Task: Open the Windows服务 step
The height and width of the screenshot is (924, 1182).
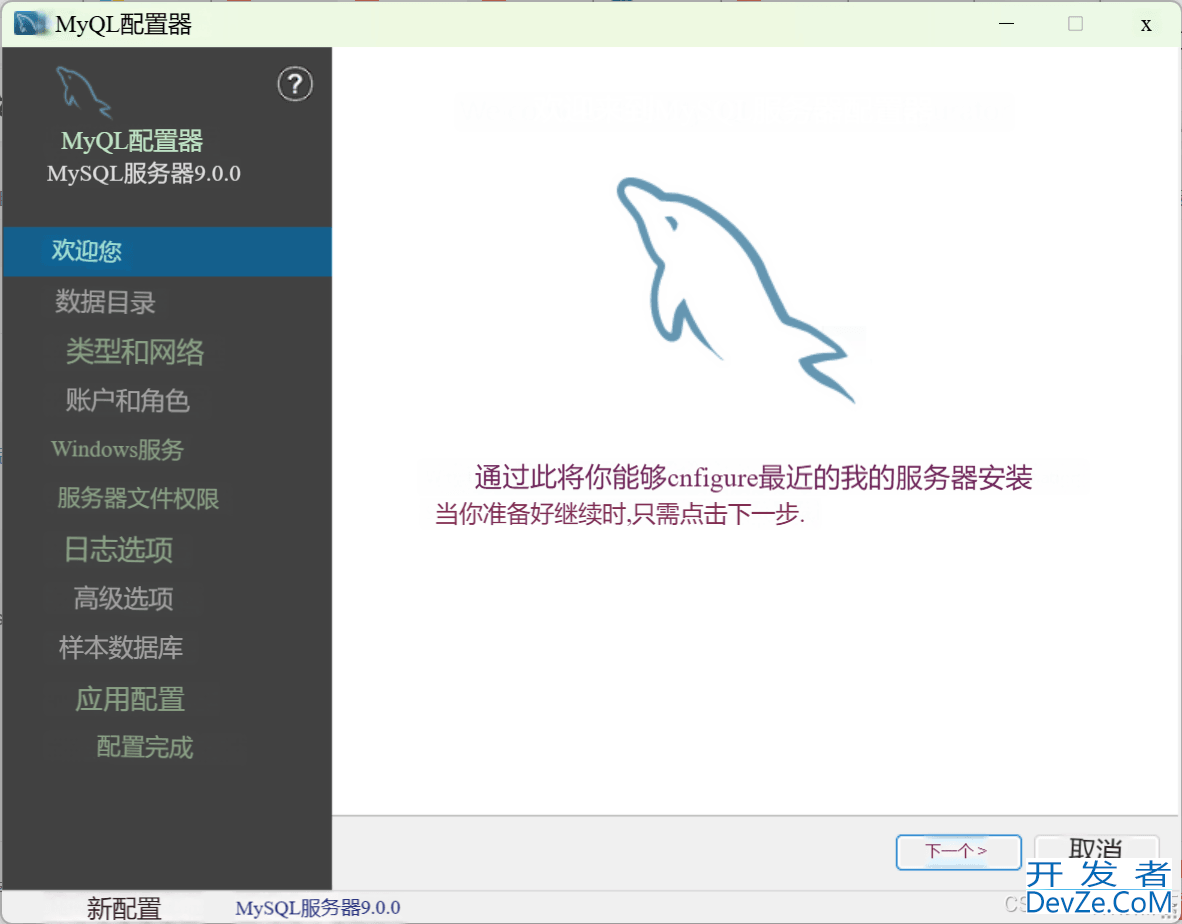Action: tap(118, 449)
